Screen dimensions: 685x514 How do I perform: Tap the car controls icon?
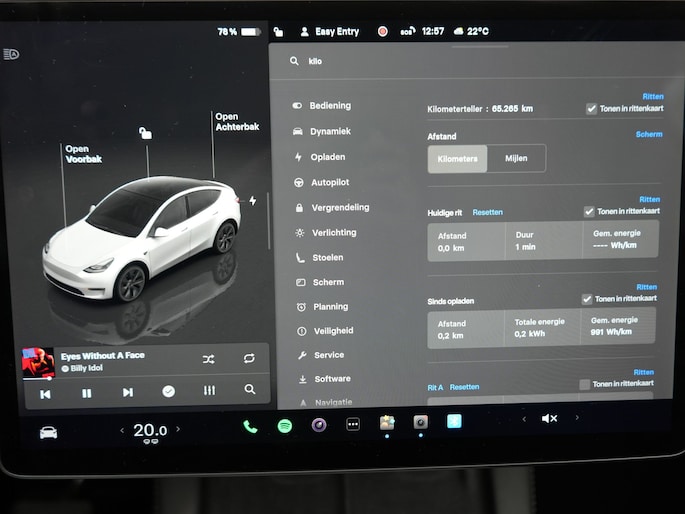pyautogui.click(x=48, y=432)
